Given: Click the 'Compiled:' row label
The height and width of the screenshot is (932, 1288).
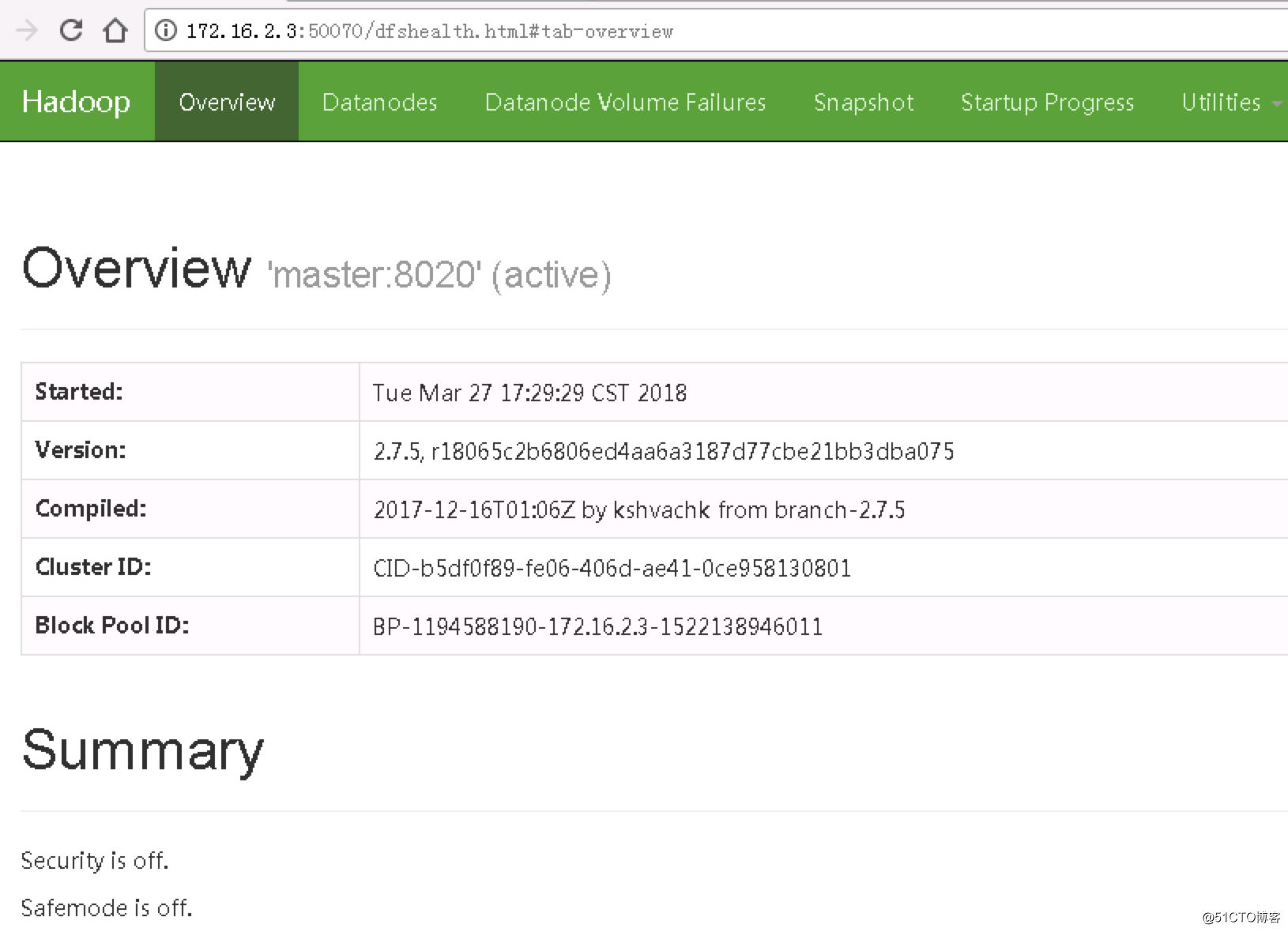Looking at the screenshot, I should click(x=91, y=509).
